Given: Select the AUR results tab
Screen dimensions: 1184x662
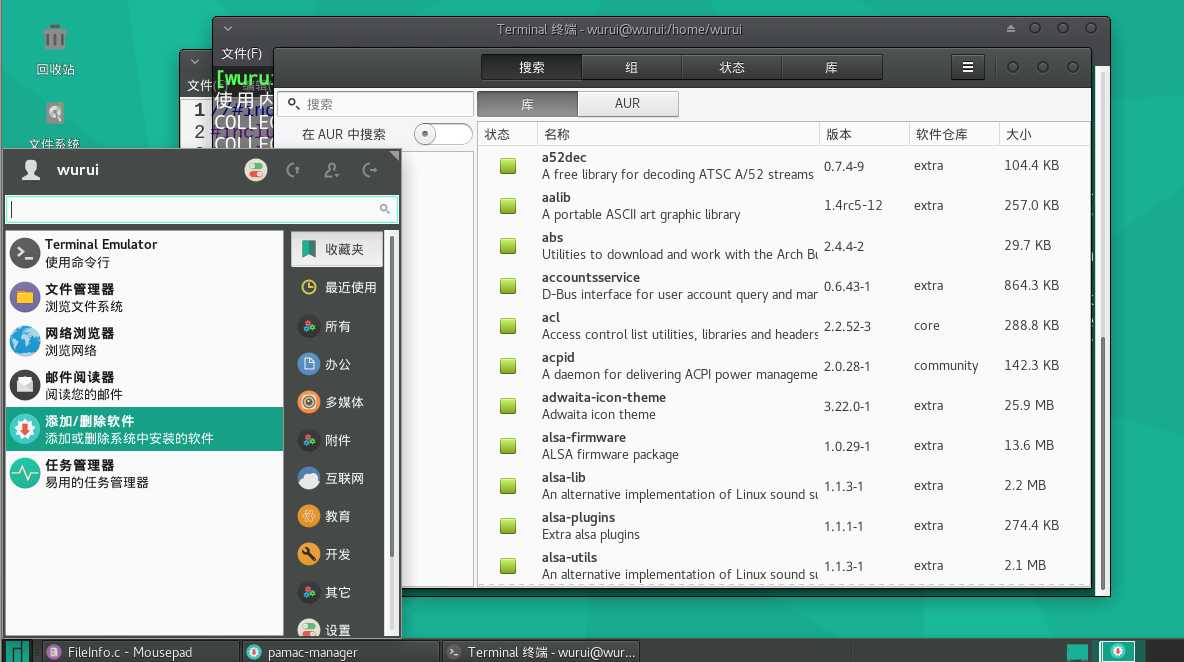Looking at the screenshot, I should (627, 103).
